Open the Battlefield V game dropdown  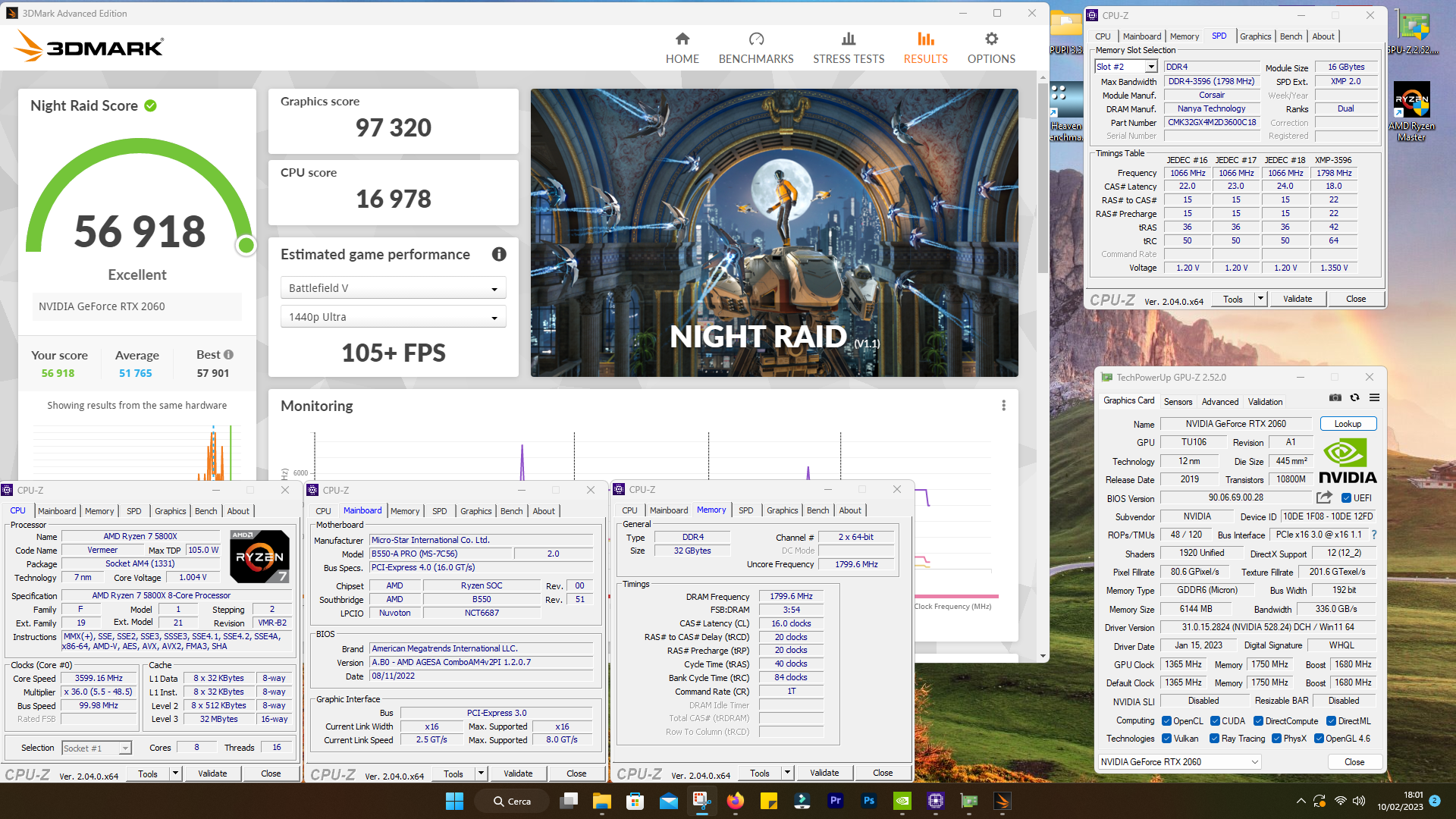pos(393,288)
